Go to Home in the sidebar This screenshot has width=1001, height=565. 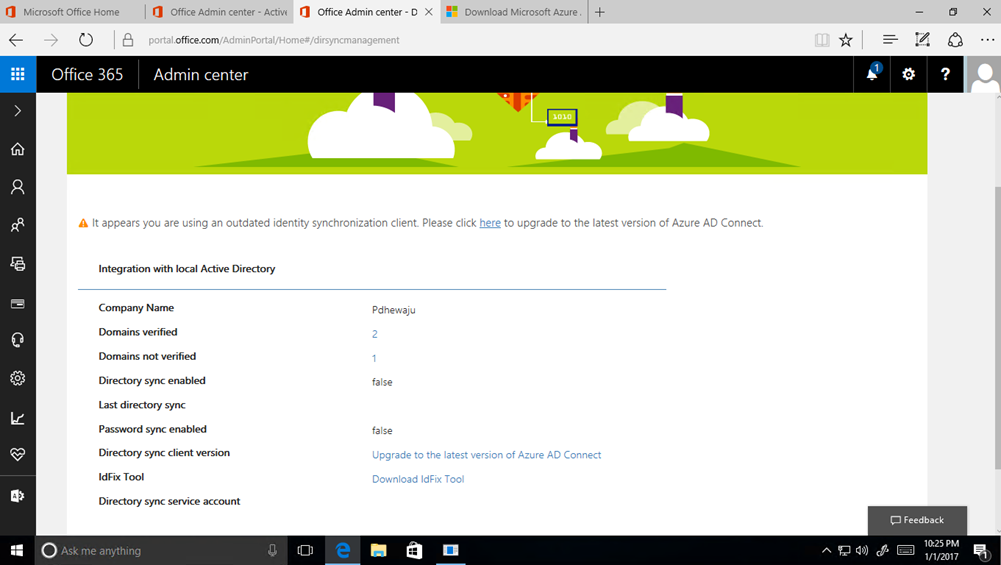coord(18,149)
